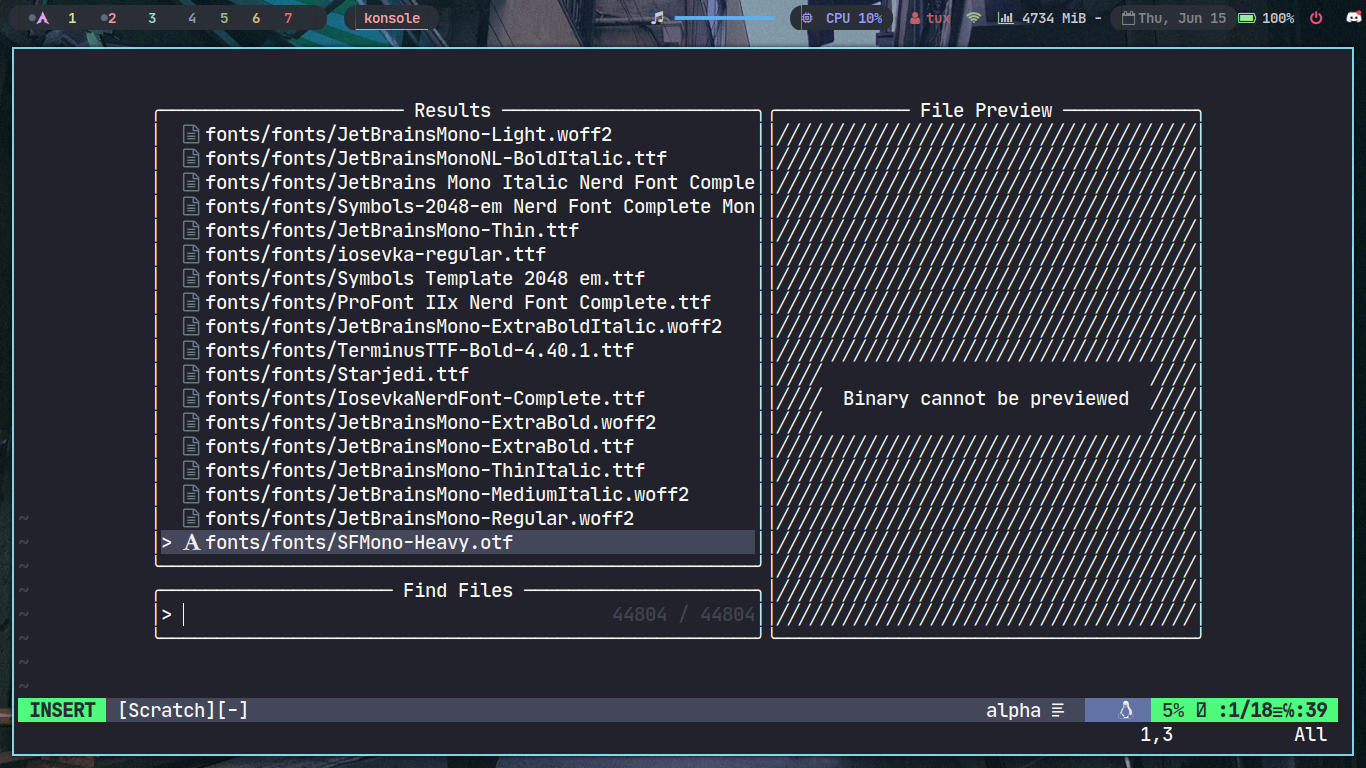Select fonts/fonts/JetBrainsMono-ExtraBold.ttf result
This screenshot has width=1366, height=768.
tap(458, 446)
